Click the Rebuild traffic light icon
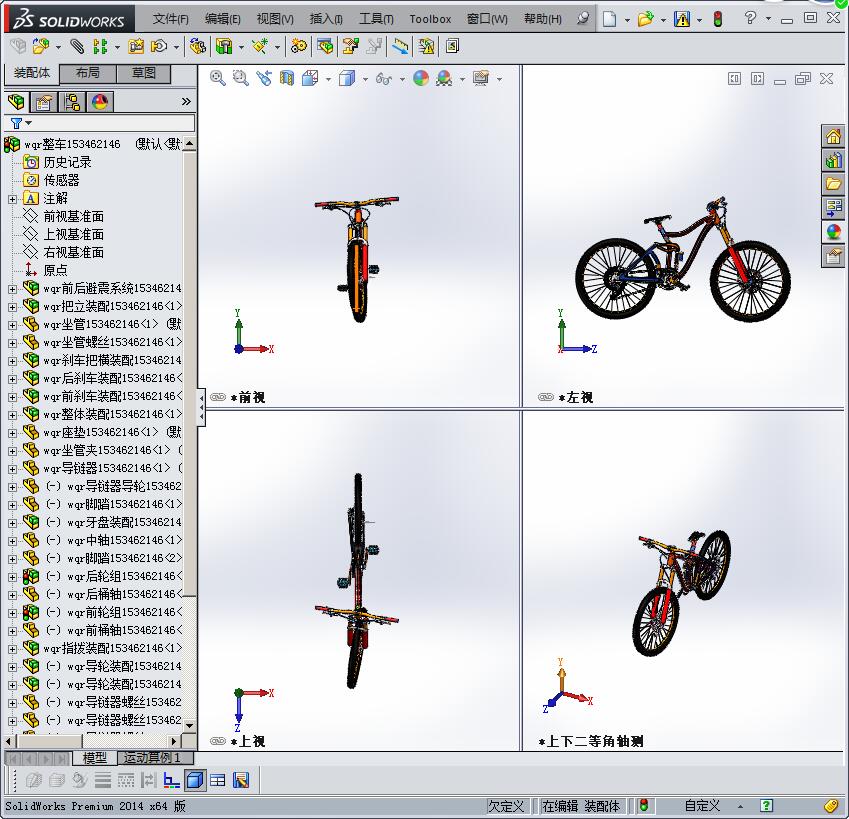Image resolution: width=849 pixels, height=819 pixels. click(718, 19)
